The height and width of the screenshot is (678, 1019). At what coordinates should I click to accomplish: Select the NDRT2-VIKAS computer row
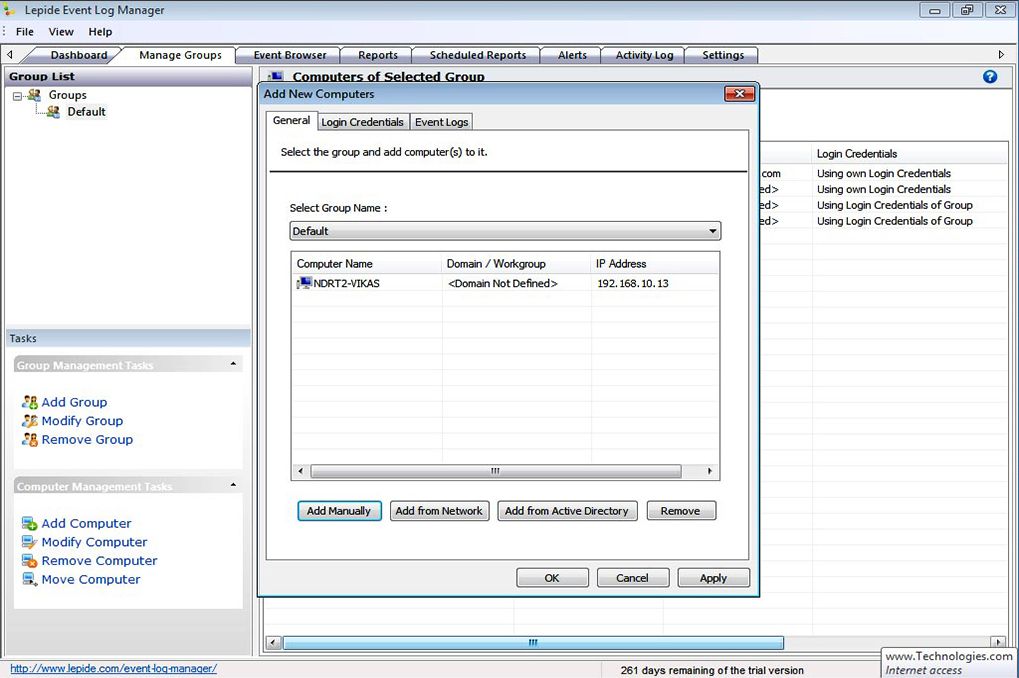coord(505,283)
